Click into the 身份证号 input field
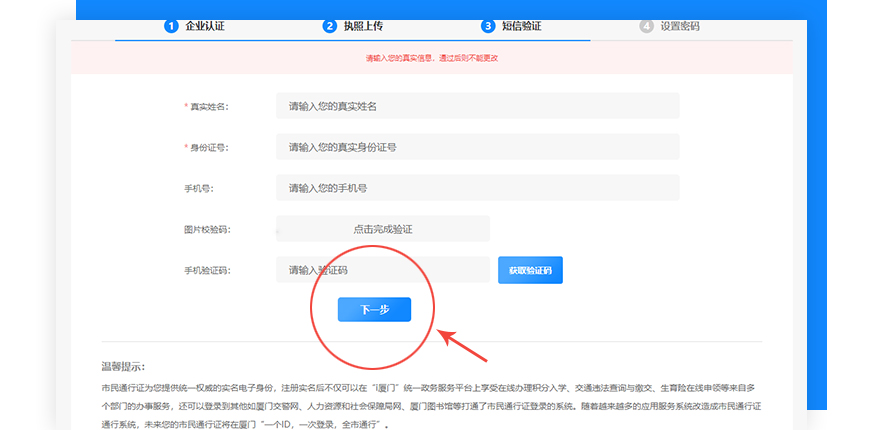Image resolution: width=870 pixels, height=430 pixels. [x=477, y=147]
